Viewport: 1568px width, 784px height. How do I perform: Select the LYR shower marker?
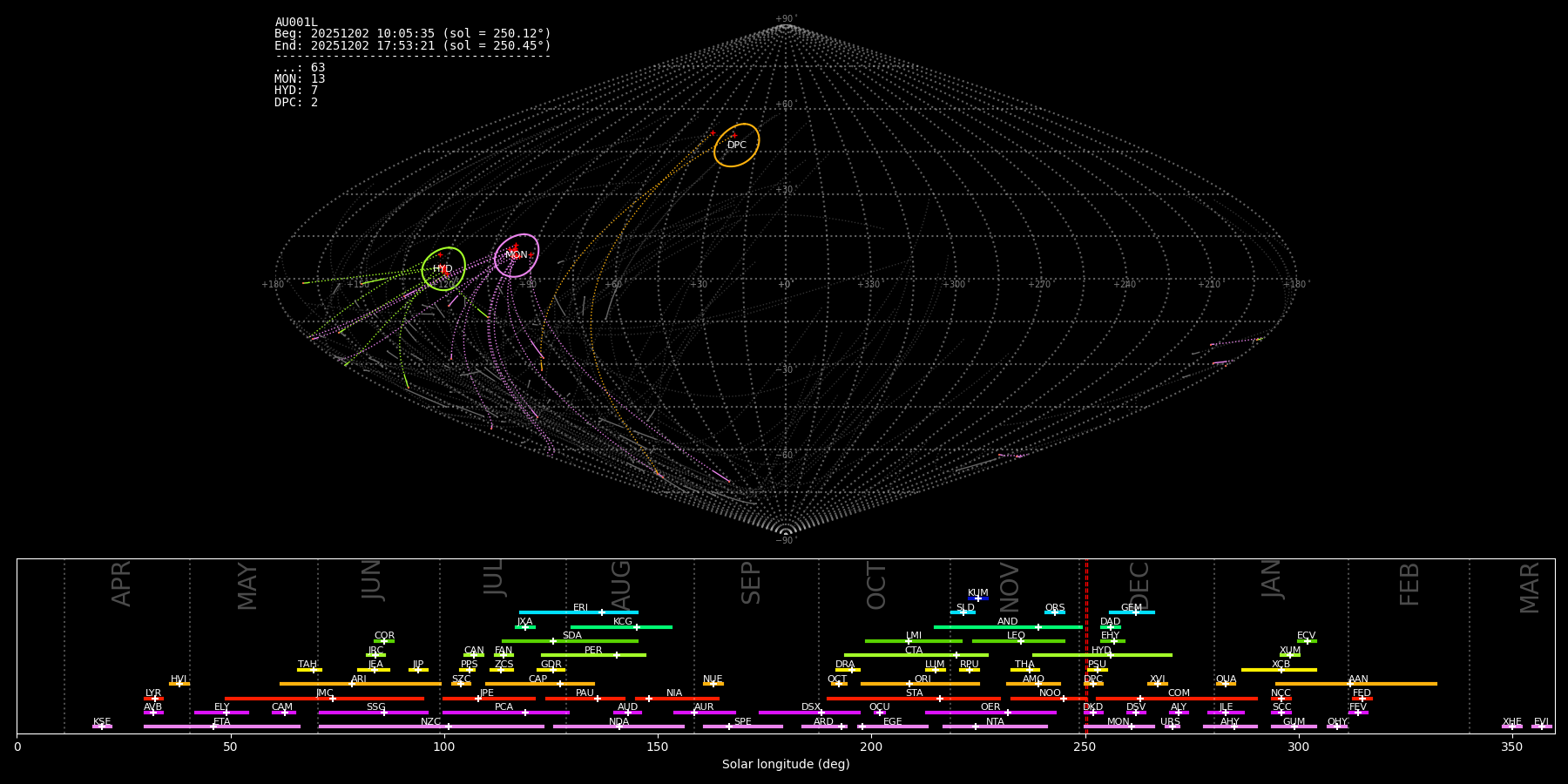[x=154, y=699]
